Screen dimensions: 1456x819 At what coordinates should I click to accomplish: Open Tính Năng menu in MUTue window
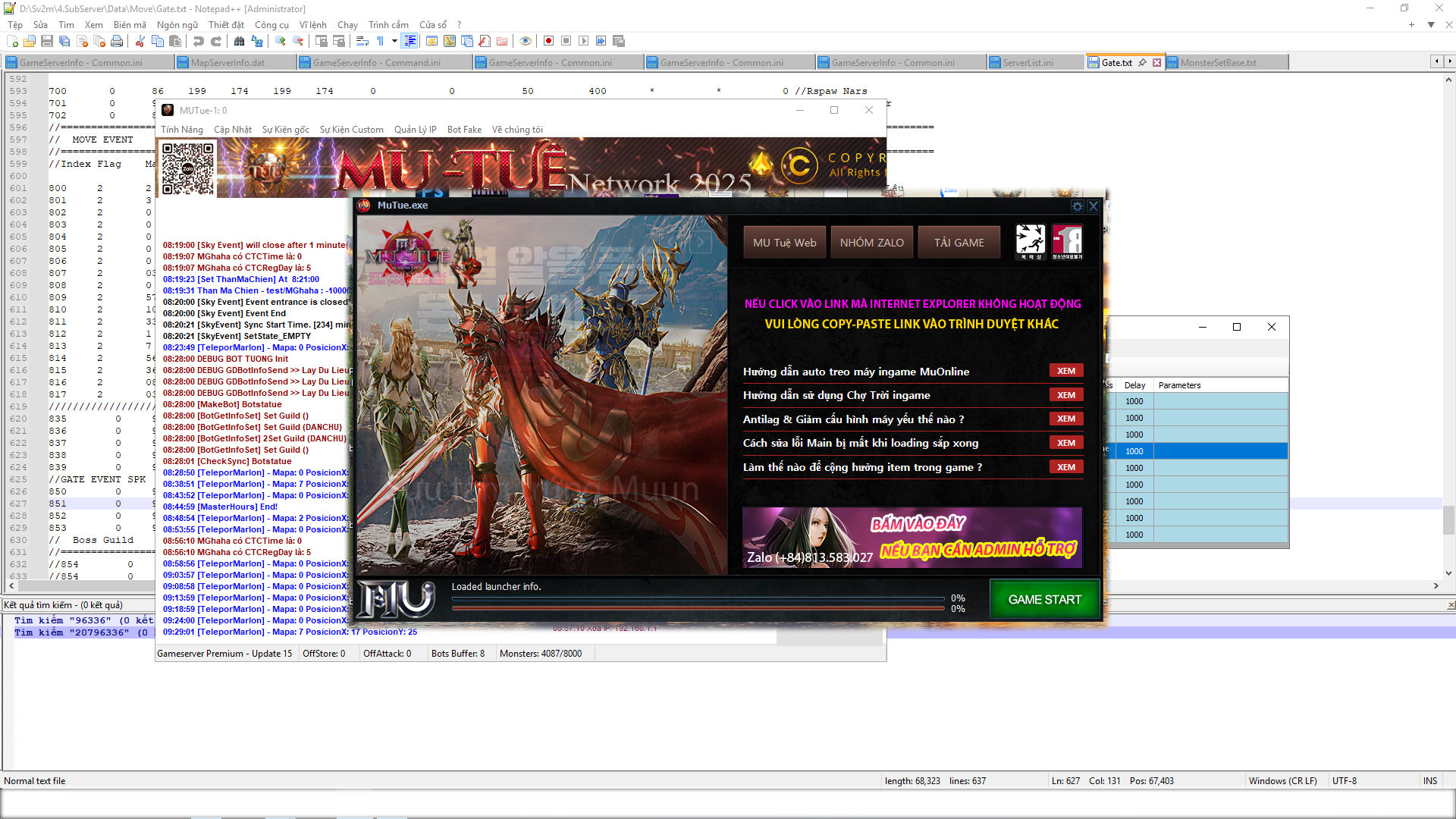[182, 130]
